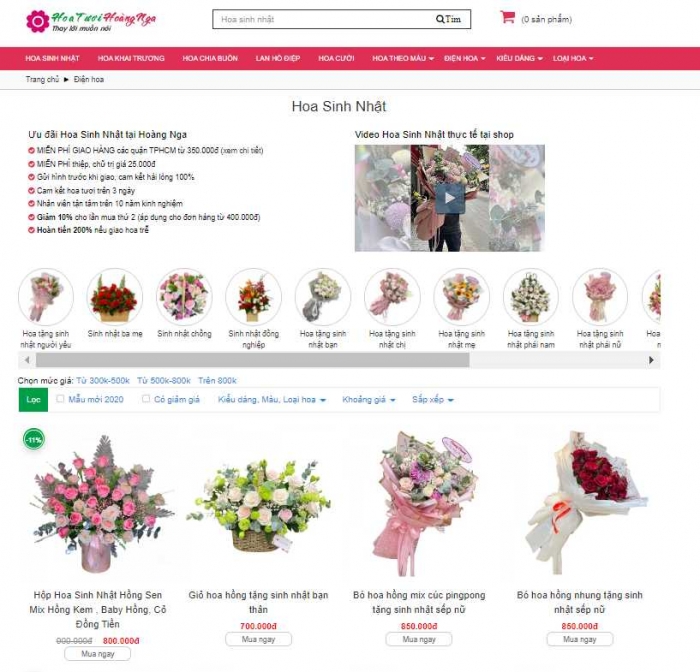
Task: Expand Kiểu dáng, Màu, Loại hoa dropdown
Action: (x=271, y=400)
